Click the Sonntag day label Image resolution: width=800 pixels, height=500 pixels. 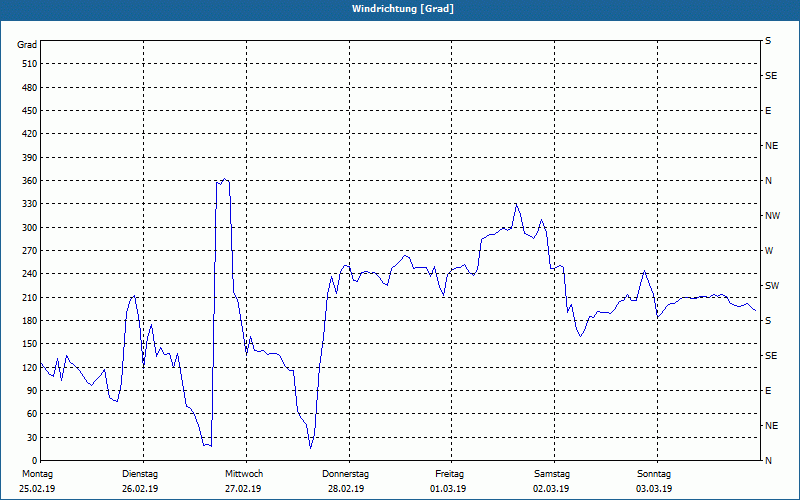click(x=654, y=474)
